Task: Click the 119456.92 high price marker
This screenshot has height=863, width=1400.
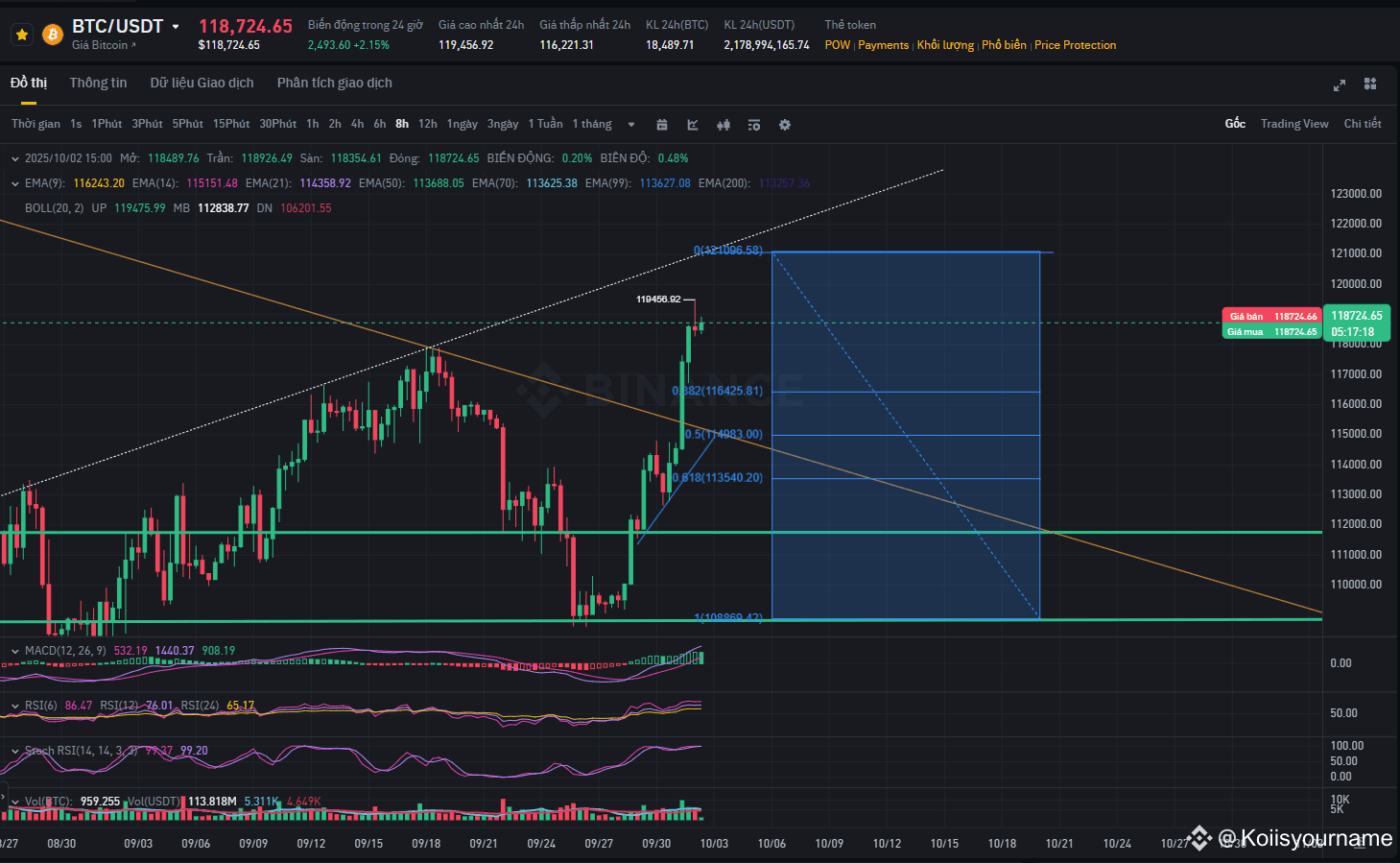Action: coord(658,300)
